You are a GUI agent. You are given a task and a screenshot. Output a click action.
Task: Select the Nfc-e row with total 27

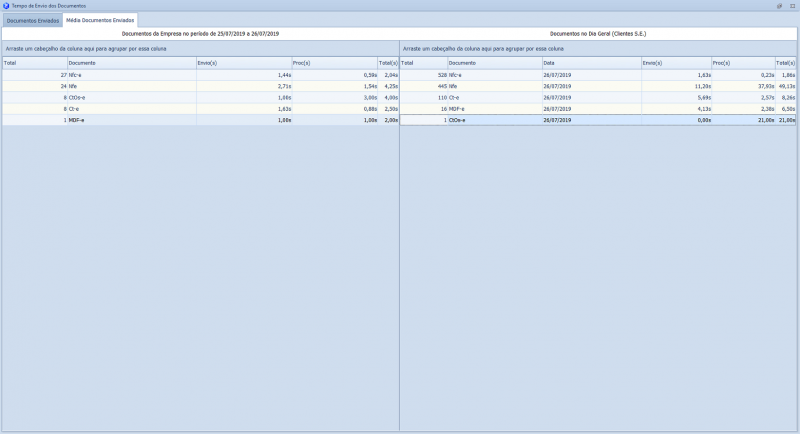click(130, 75)
